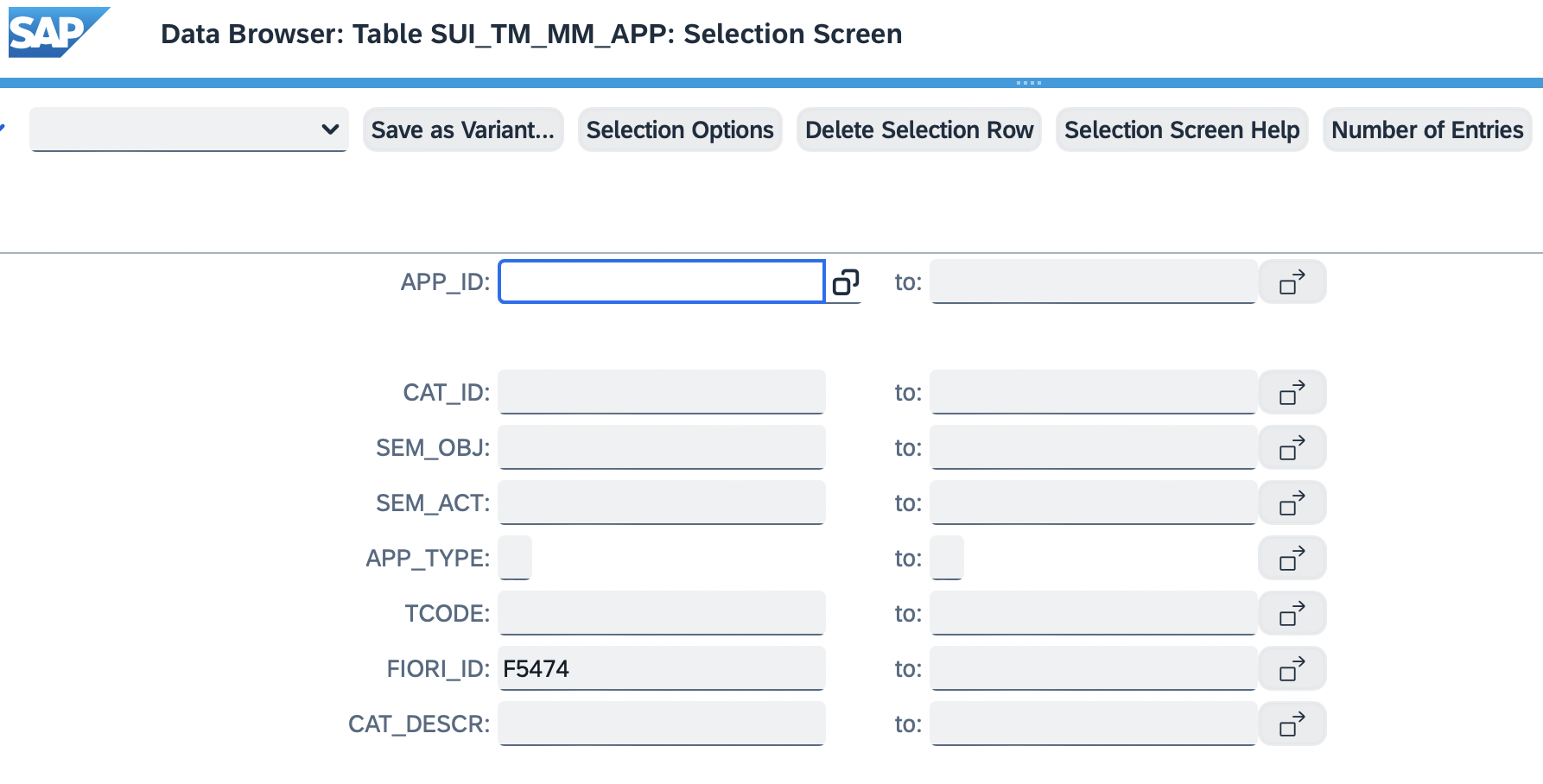This screenshot has width=1543, height=784.
Task: Click the page title 'Data Browser: Table SUI_TM_MM_APP: Selection Screen'
Action: coord(531,34)
